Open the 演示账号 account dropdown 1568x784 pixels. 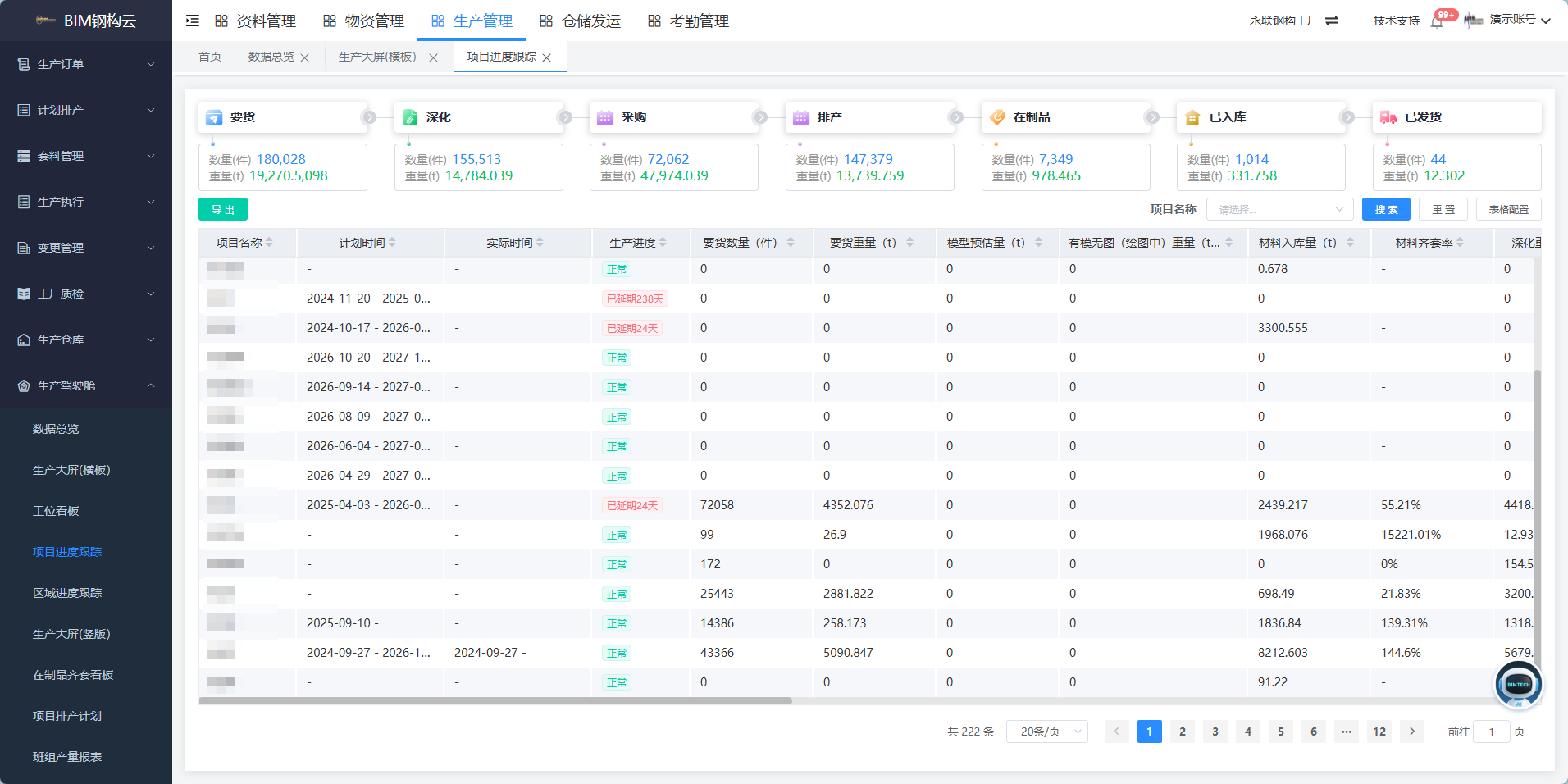coord(1520,21)
